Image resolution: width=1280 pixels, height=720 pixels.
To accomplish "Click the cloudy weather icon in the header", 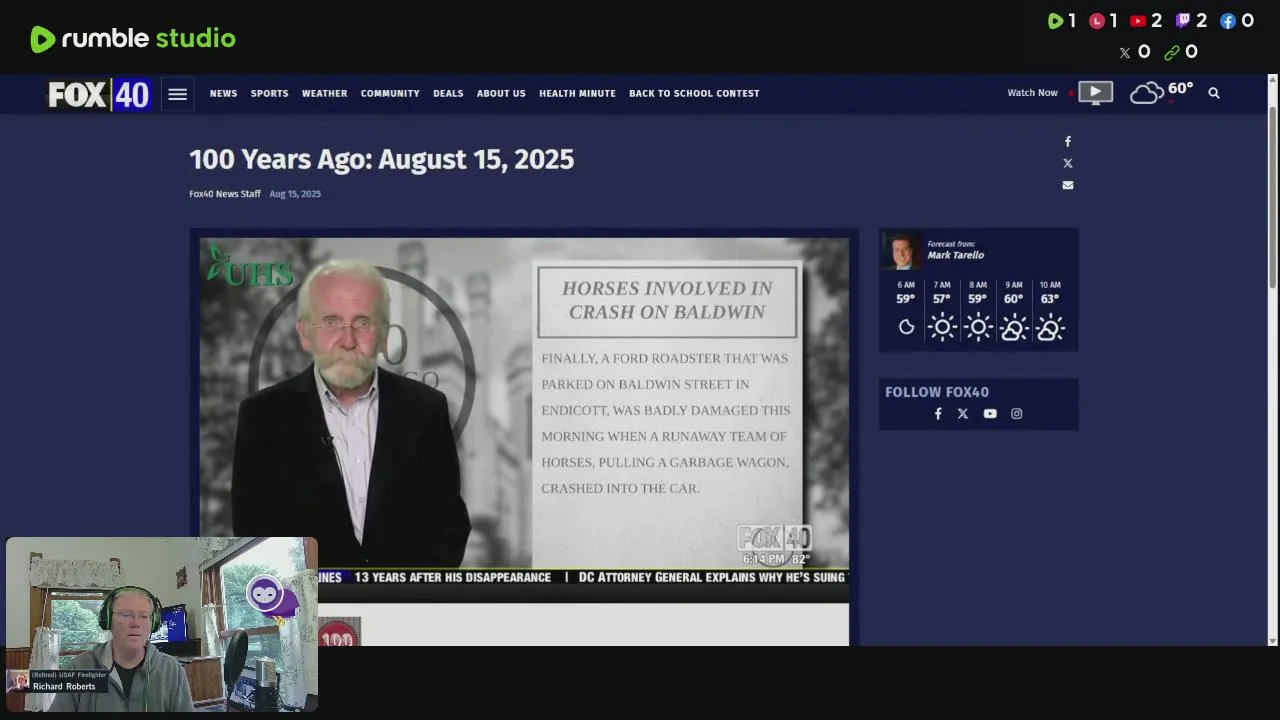I will click(x=1147, y=93).
